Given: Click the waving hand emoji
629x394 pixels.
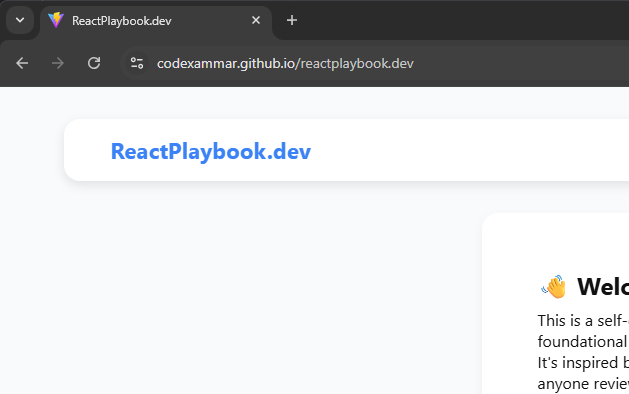Looking at the screenshot, I should pos(554,287).
